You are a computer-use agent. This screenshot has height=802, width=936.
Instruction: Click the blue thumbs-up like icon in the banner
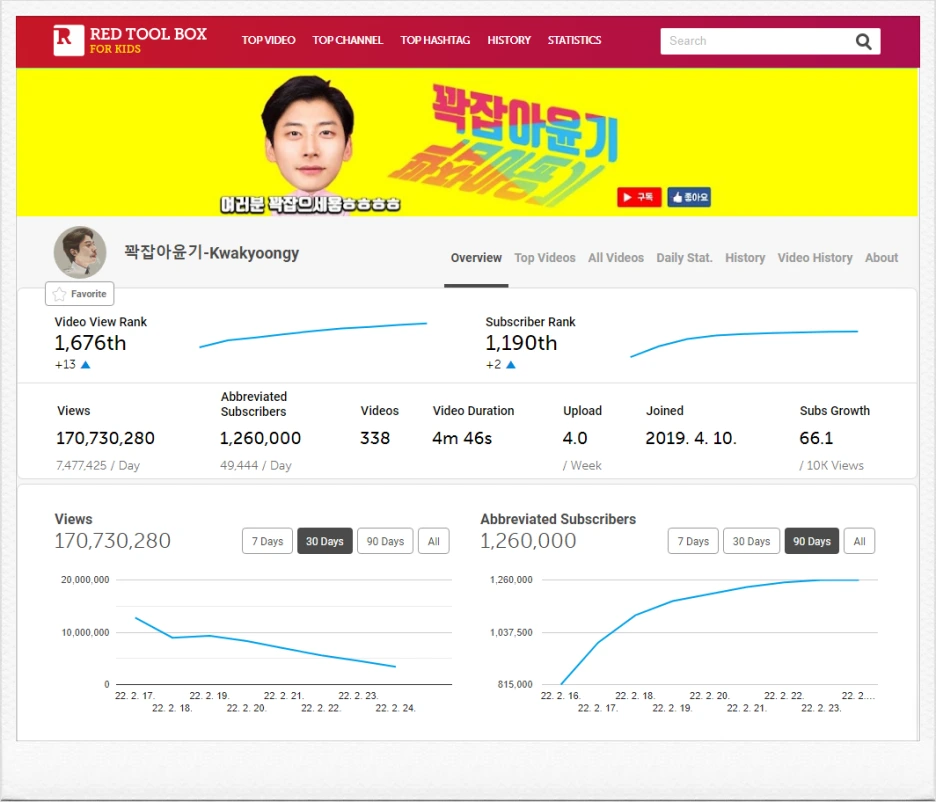[689, 197]
